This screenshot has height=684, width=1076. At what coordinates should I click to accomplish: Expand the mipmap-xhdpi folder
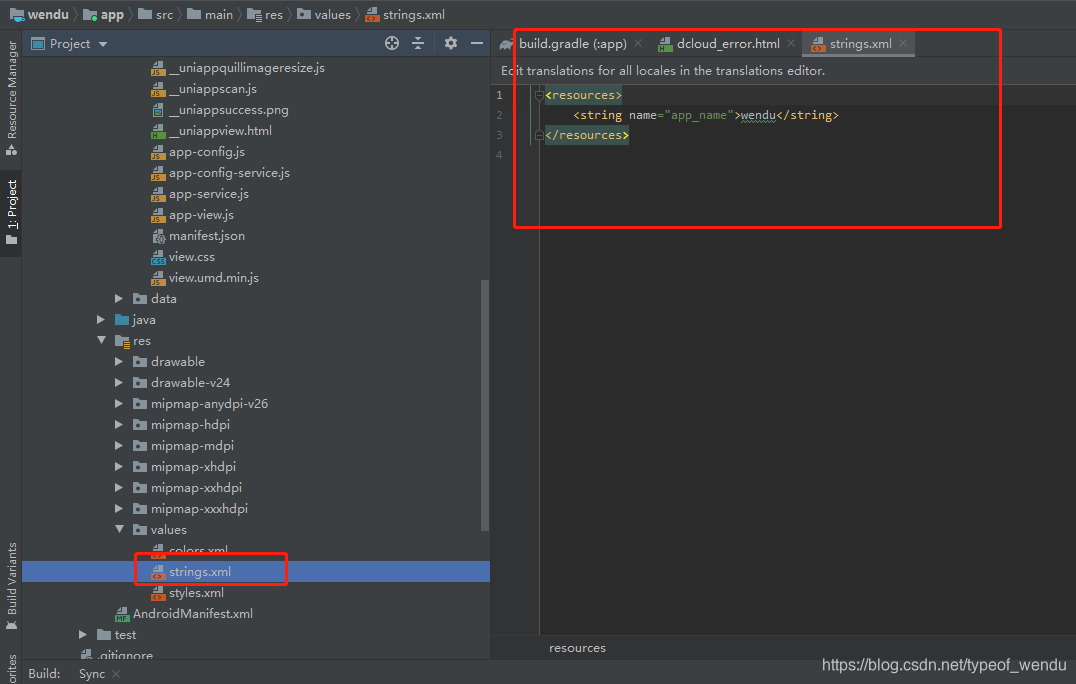[119, 467]
